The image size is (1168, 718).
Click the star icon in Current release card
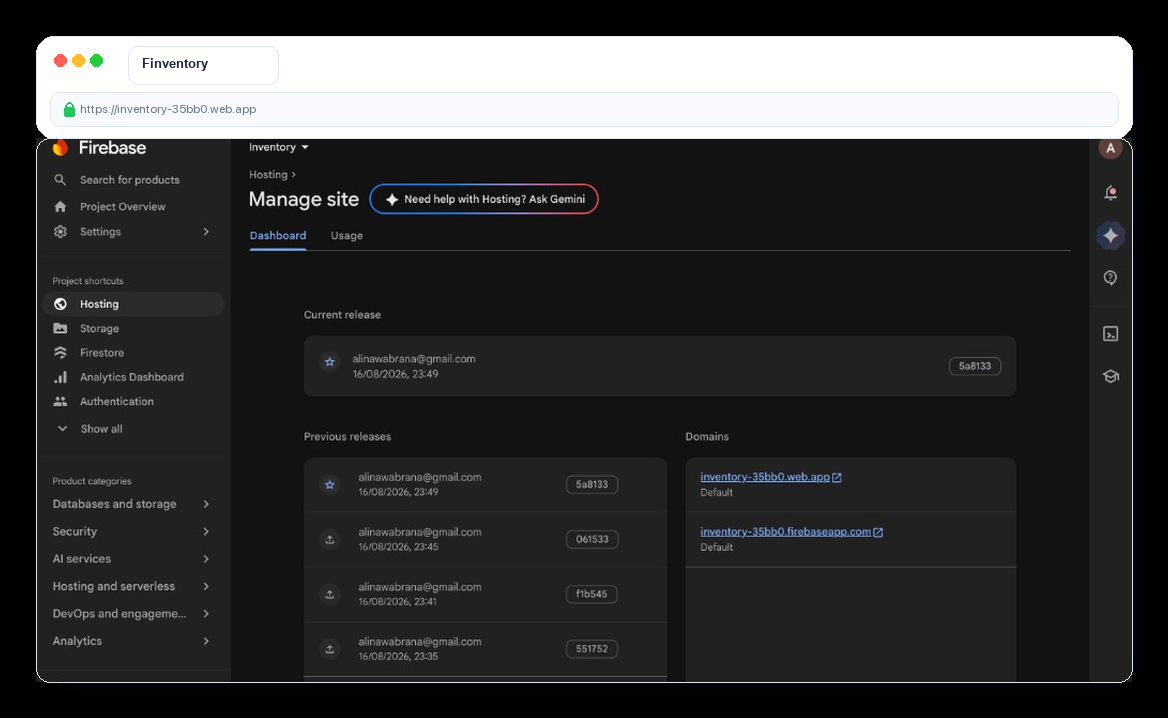tap(329, 362)
